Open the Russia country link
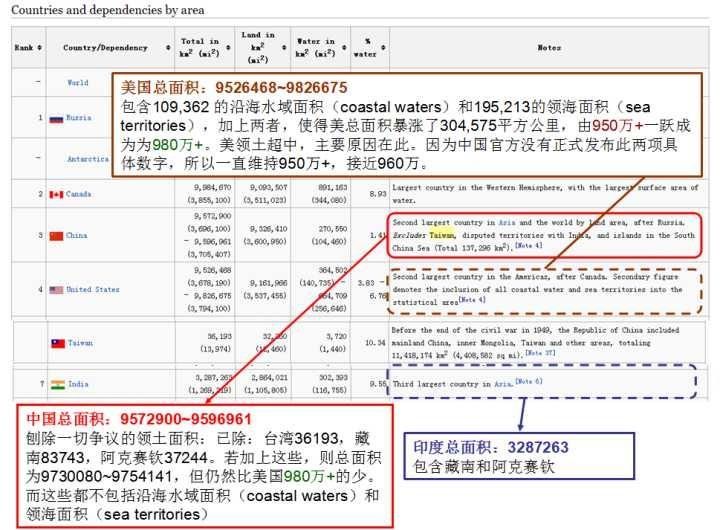 79,118
